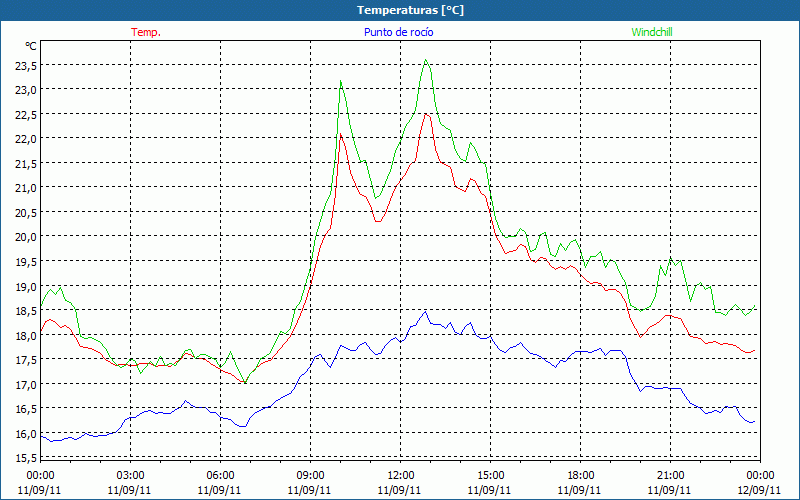Select the blue Punto de rocío legend label
Screen dimensions: 800x500
pyautogui.click(x=398, y=32)
